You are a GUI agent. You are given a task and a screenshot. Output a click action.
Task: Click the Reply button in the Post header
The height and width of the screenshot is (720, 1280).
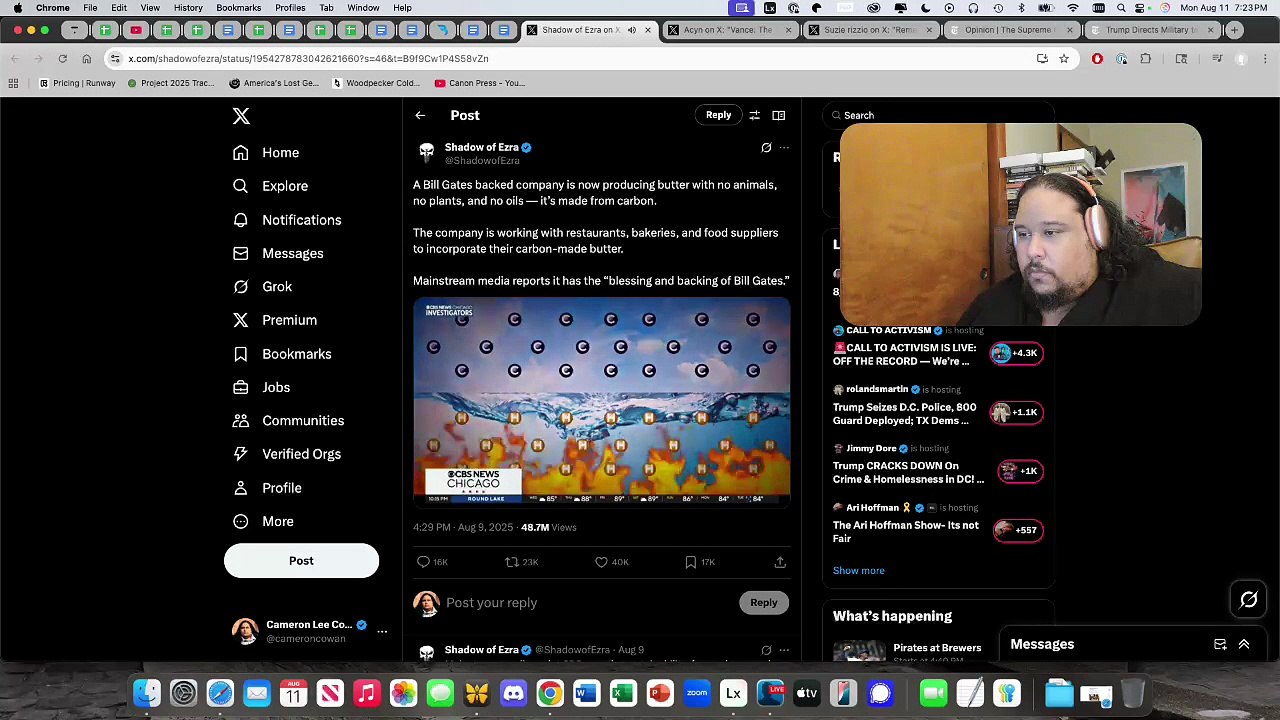(718, 115)
